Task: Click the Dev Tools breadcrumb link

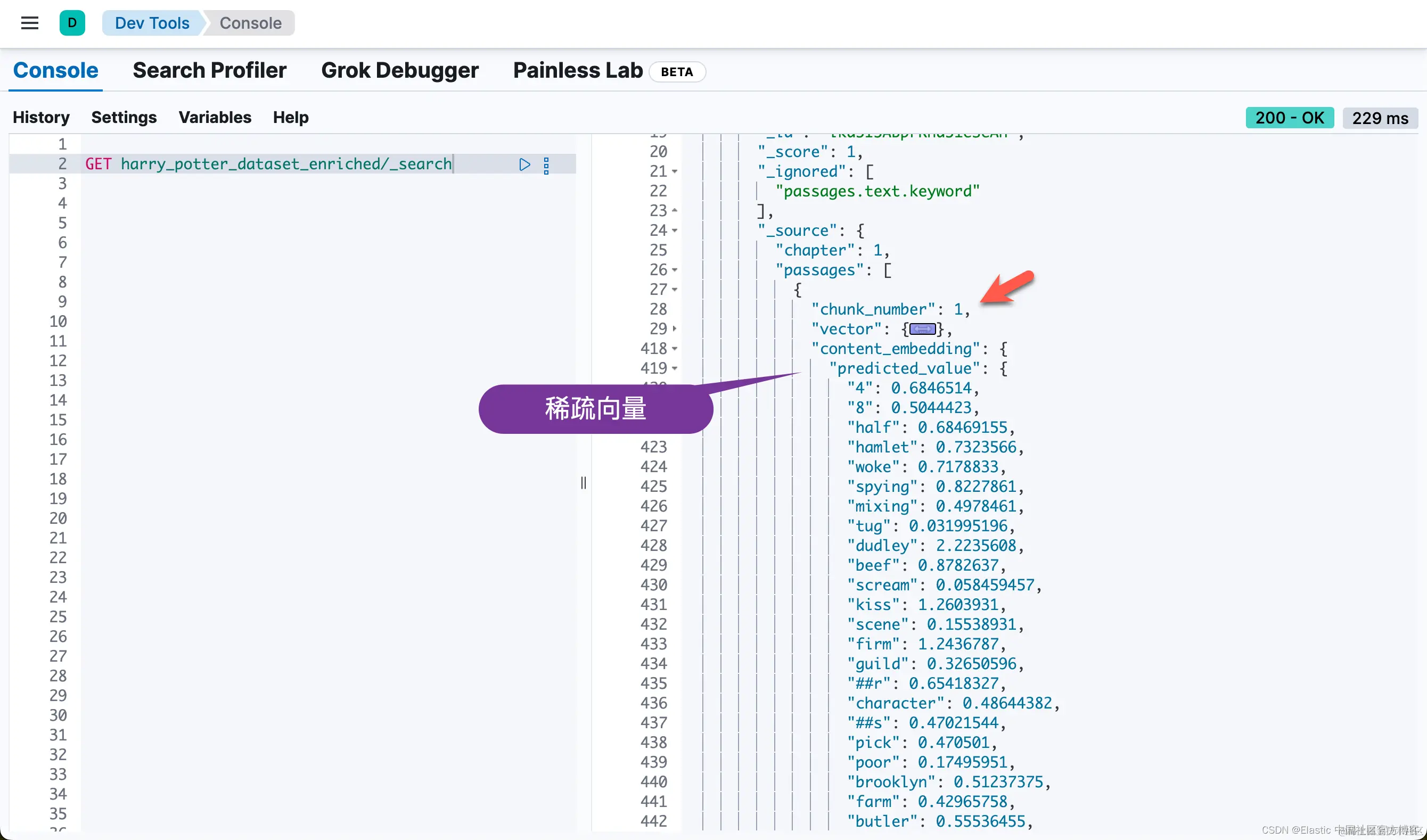Action: pyautogui.click(x=152, y=23)
